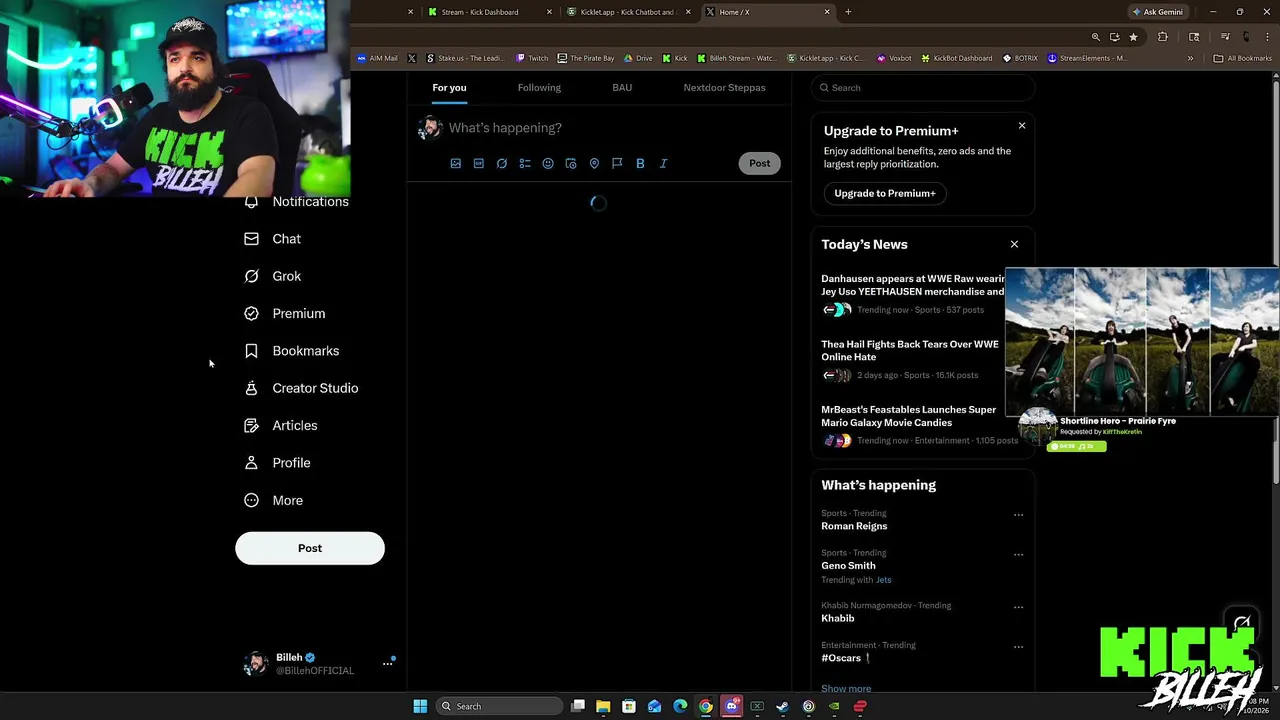Open Grok from the sidebar
Viewport: 1280px width, 720px height.
pos(273,276)
